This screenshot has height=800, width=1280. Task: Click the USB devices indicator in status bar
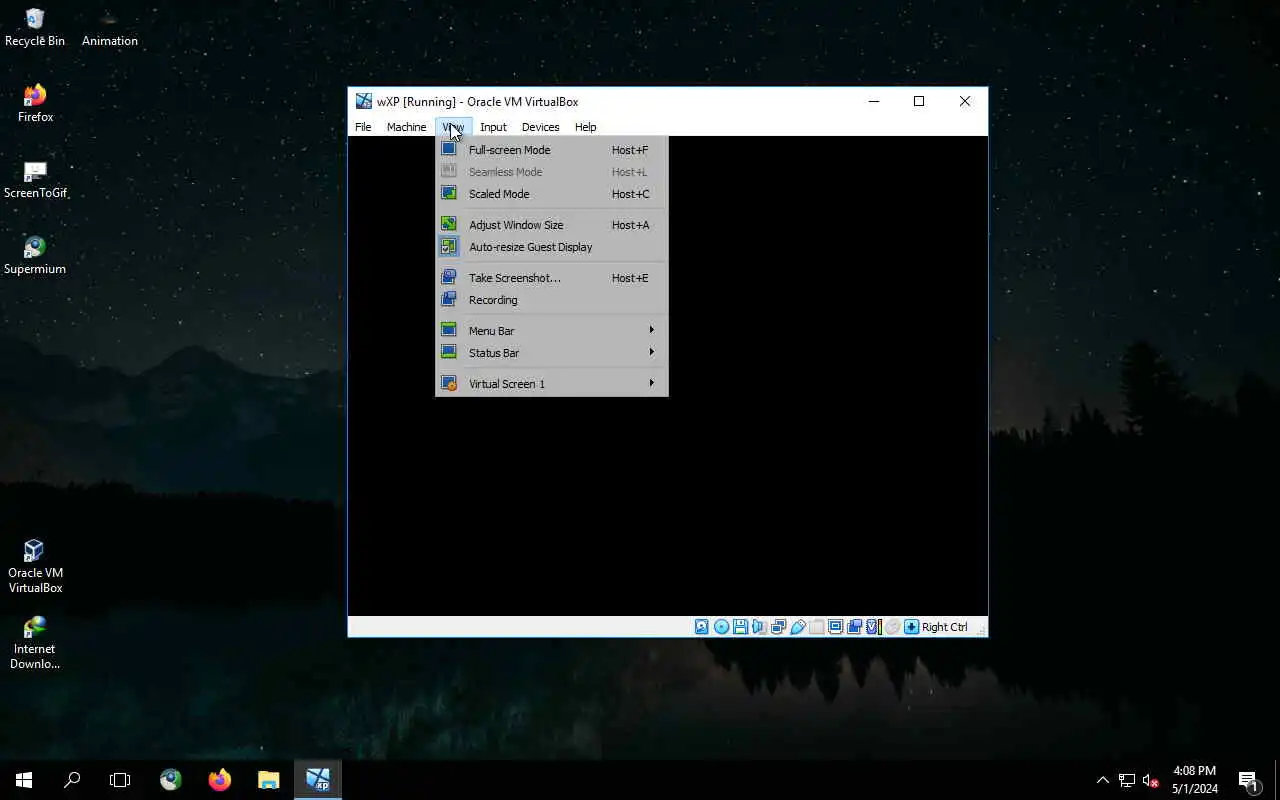coord(798,627)
